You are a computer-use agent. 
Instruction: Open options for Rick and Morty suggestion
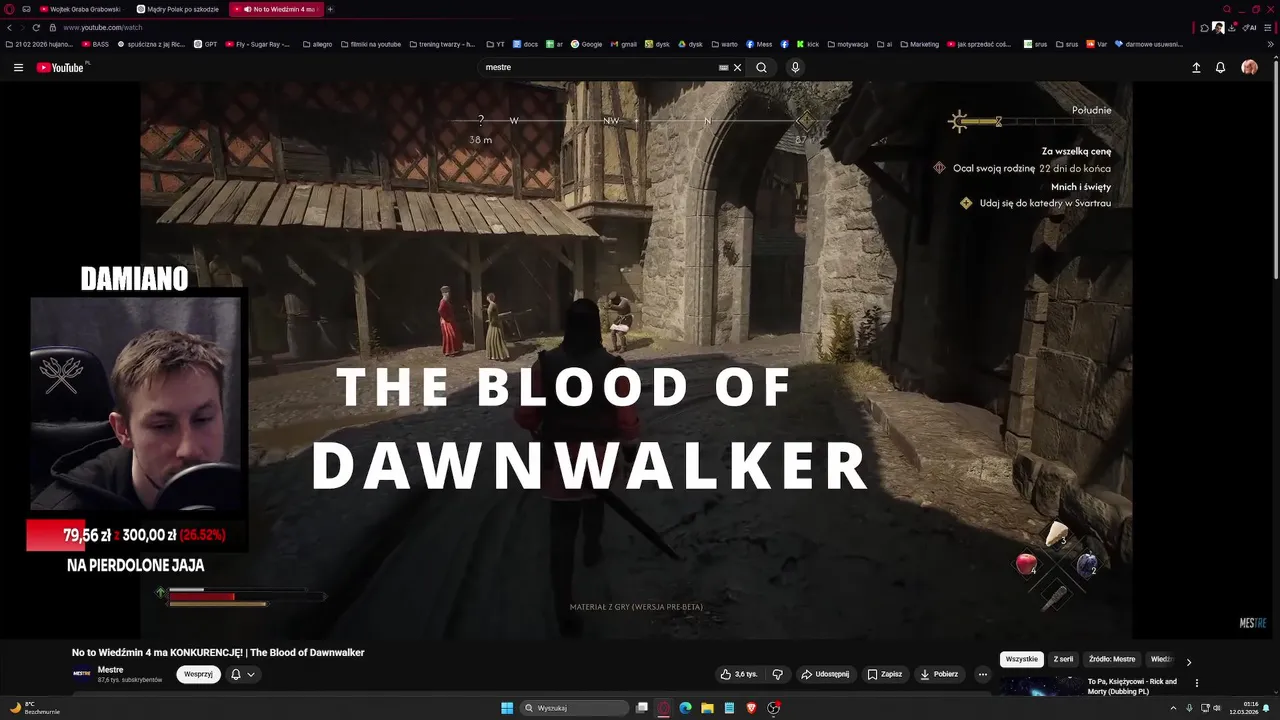click(x=1197, y=683)
